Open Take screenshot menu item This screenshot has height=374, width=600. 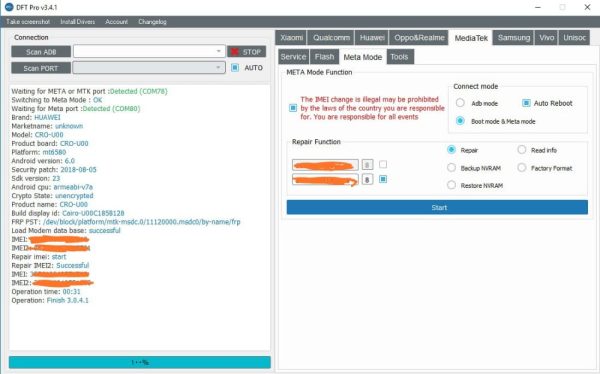pyautogui.click(x=28, y=22)
